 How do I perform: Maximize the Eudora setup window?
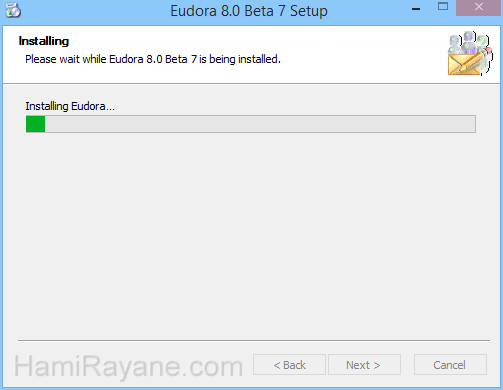pyautogui.click(x=443, y=7)
